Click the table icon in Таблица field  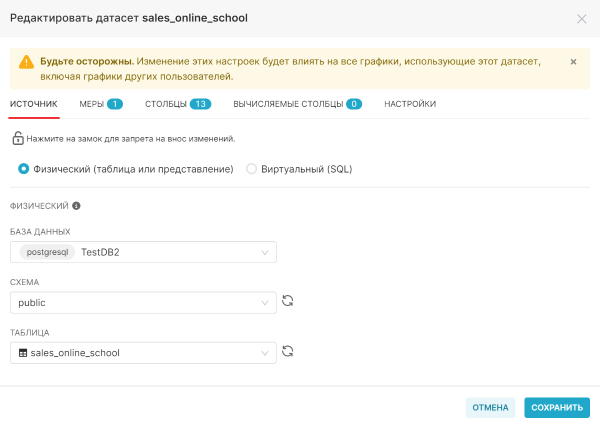[x=23, y=353]
